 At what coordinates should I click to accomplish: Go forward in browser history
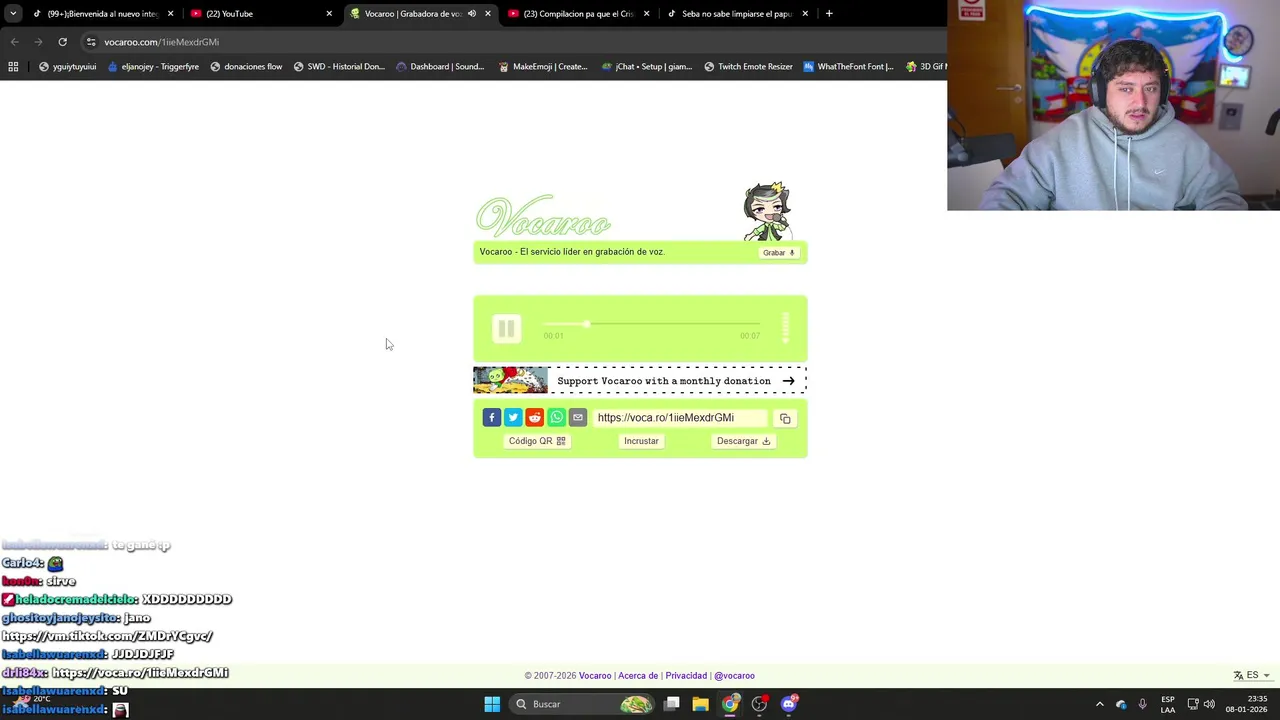(38, 42)
